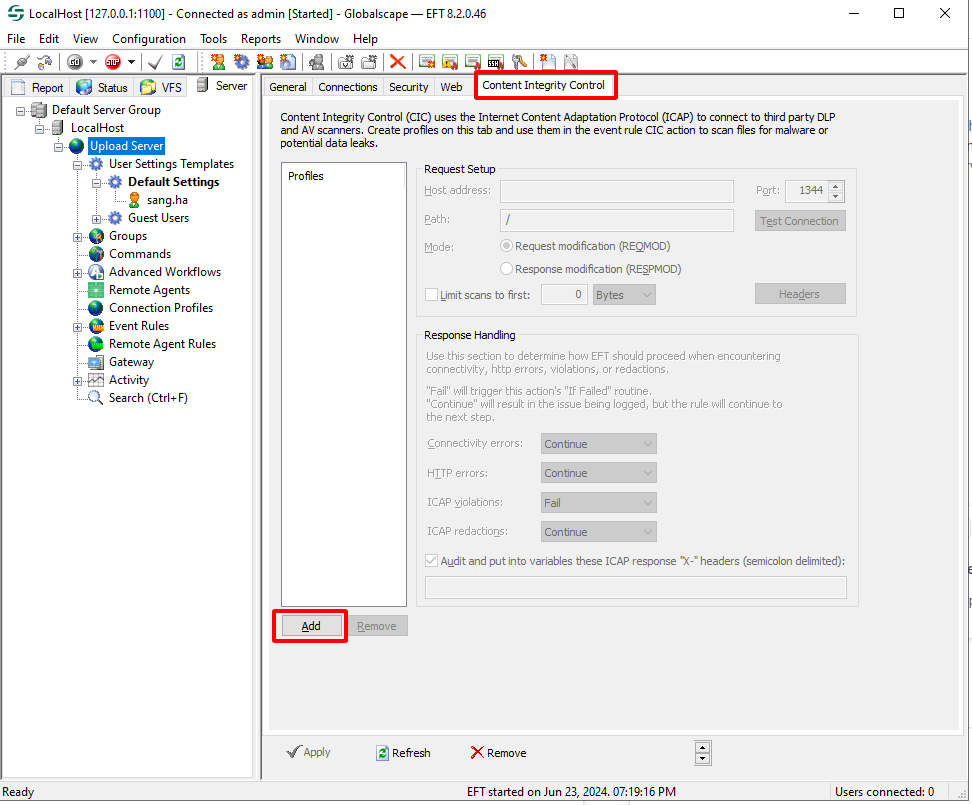This screenshot has height=805, width=972.
Task: Collapse the Default Server Group tree node
Action: pos(21,111)
